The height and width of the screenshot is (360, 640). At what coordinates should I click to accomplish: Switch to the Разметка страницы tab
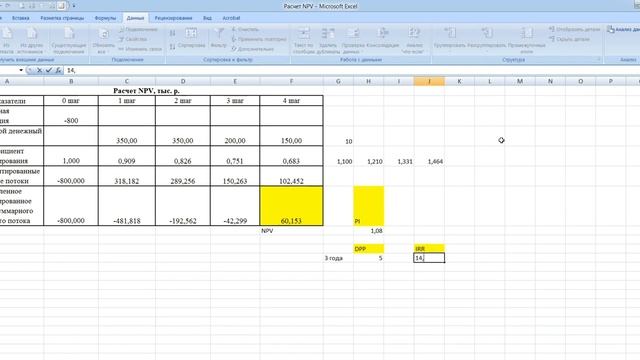62,18
